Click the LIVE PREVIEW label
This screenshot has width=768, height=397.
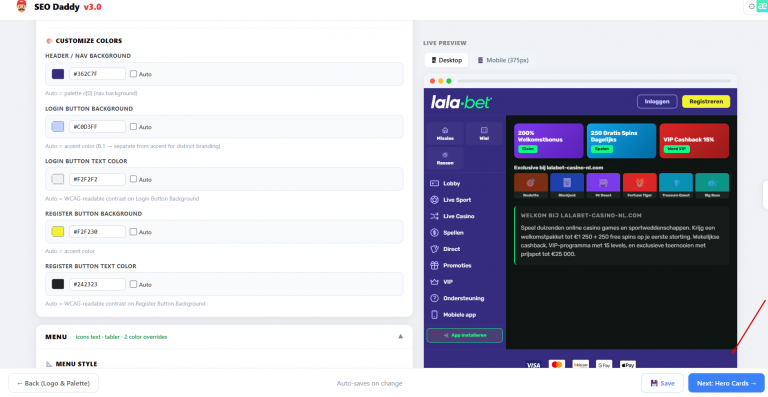coord(445,43)
